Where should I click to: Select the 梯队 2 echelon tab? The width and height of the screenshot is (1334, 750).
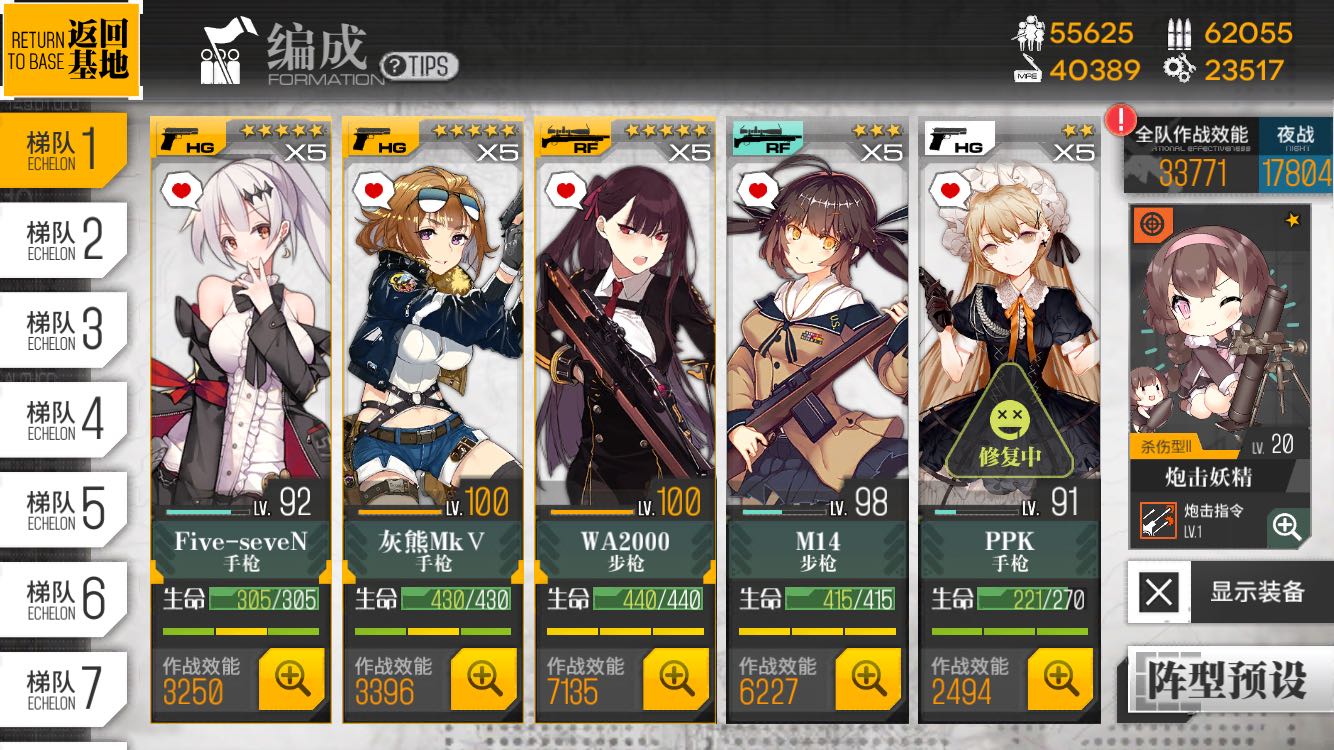point(64,241)
